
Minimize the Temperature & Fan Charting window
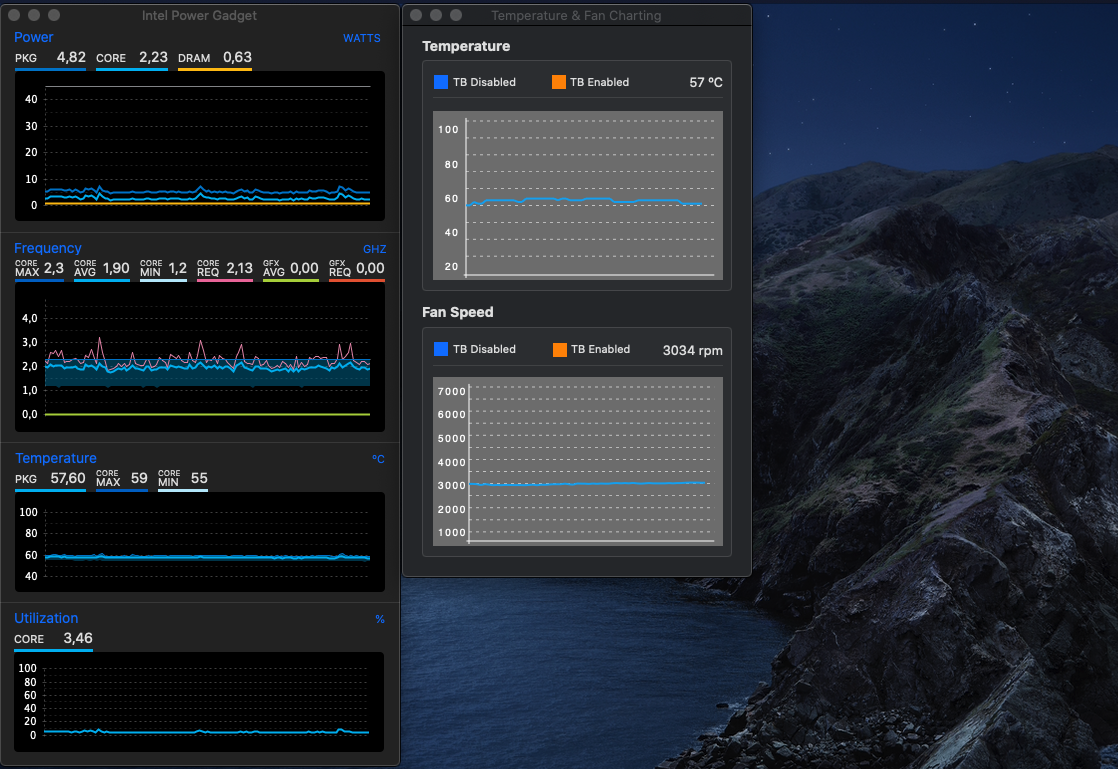click(436, 15)
